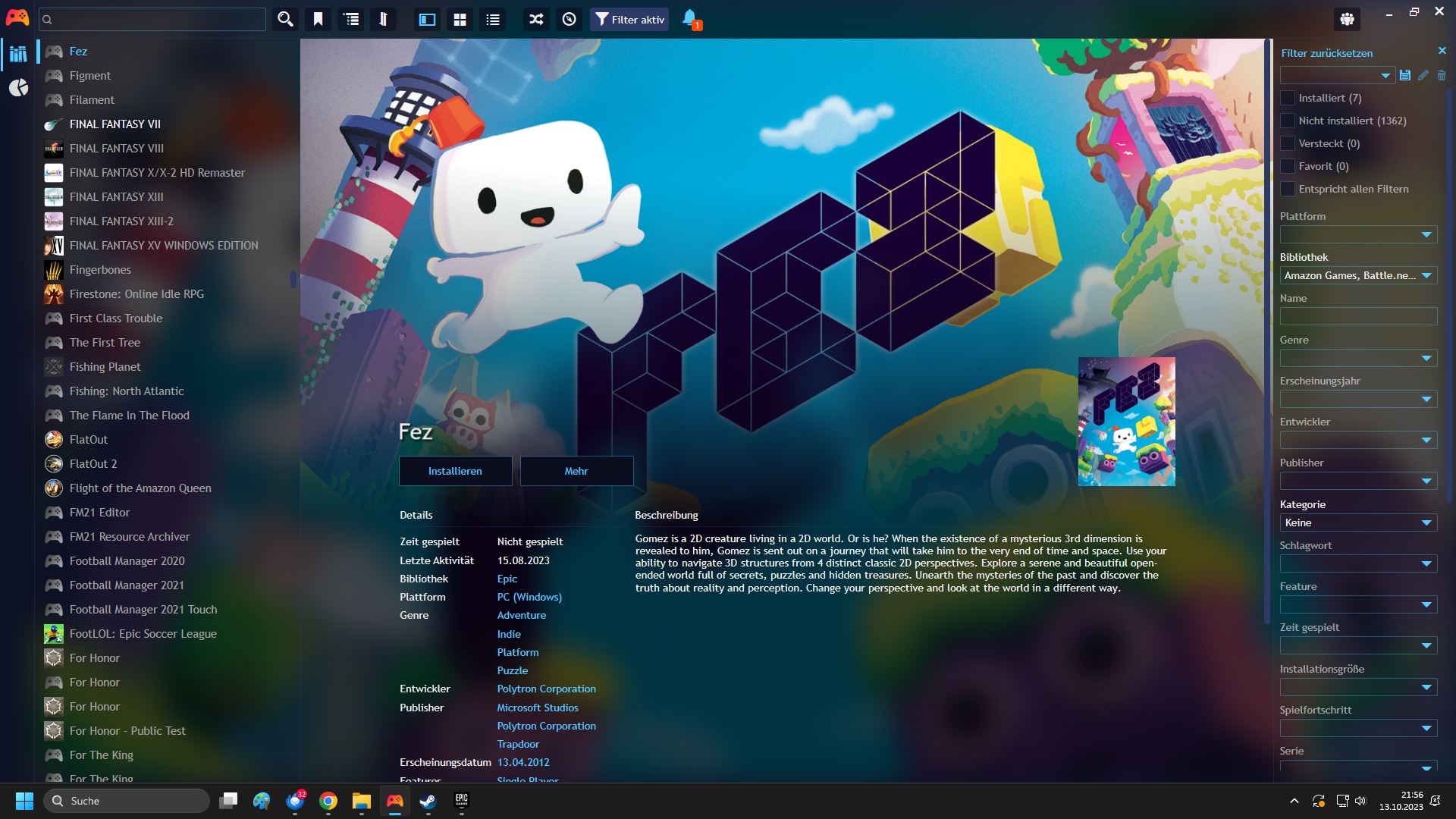
Task: Check 'Entspricht allen Filtern'
Action: click(1287, 189)
